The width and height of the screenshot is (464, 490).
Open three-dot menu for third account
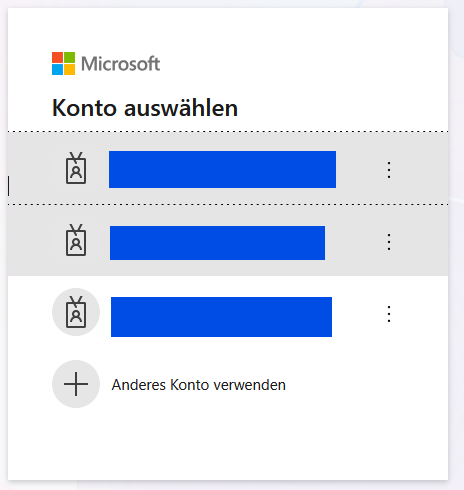389,314
